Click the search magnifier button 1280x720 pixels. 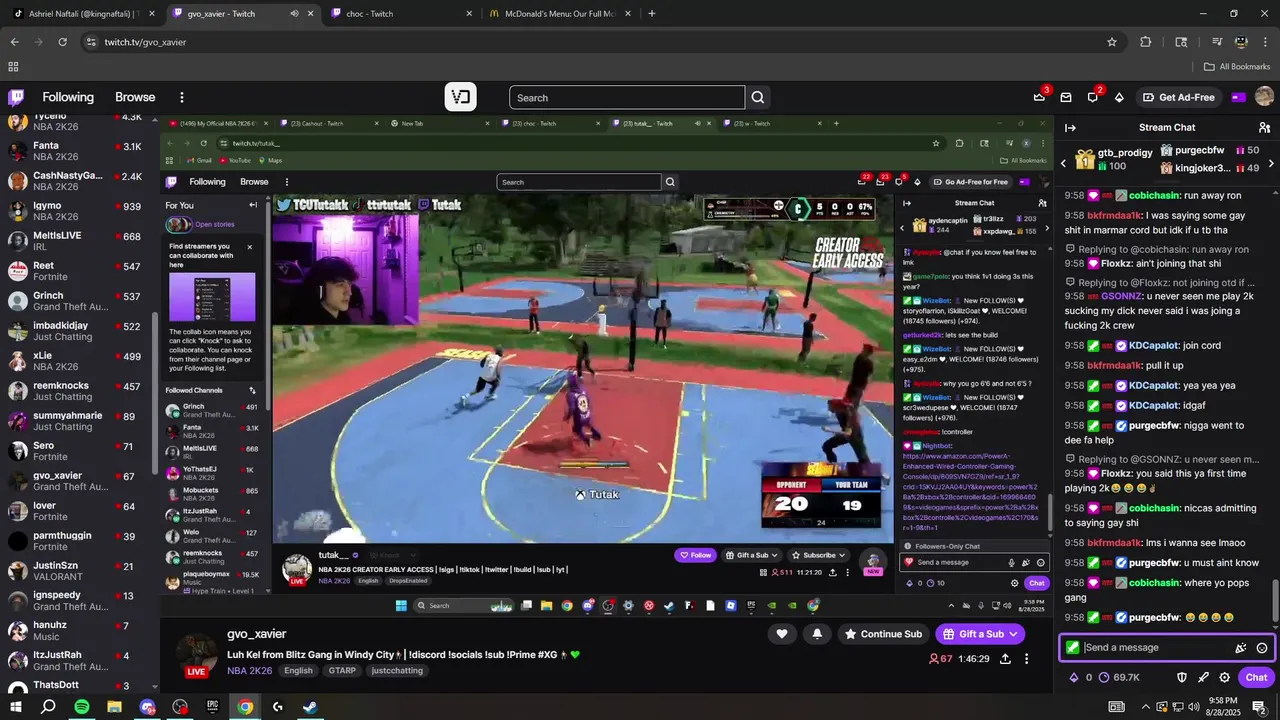click(758, 97)
